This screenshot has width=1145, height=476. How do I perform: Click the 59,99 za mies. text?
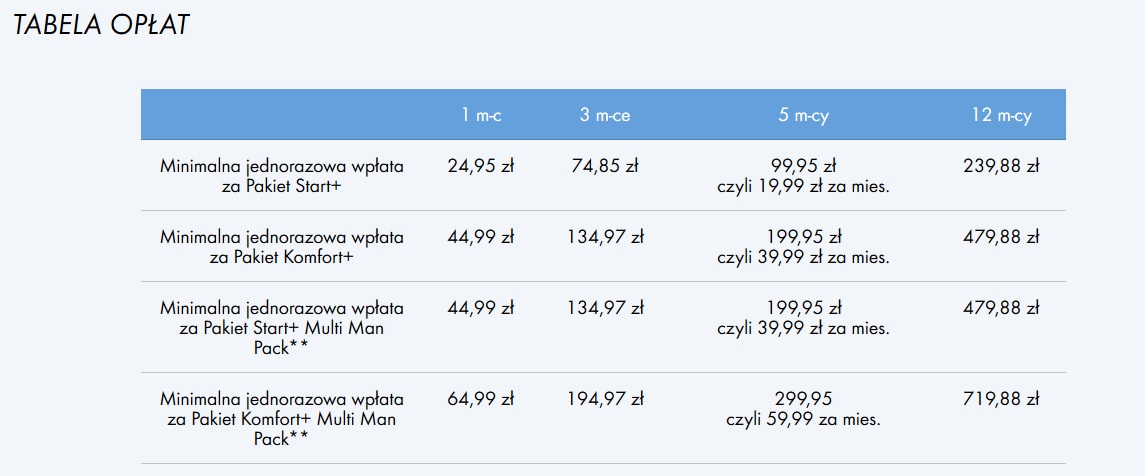pos(804,419)
